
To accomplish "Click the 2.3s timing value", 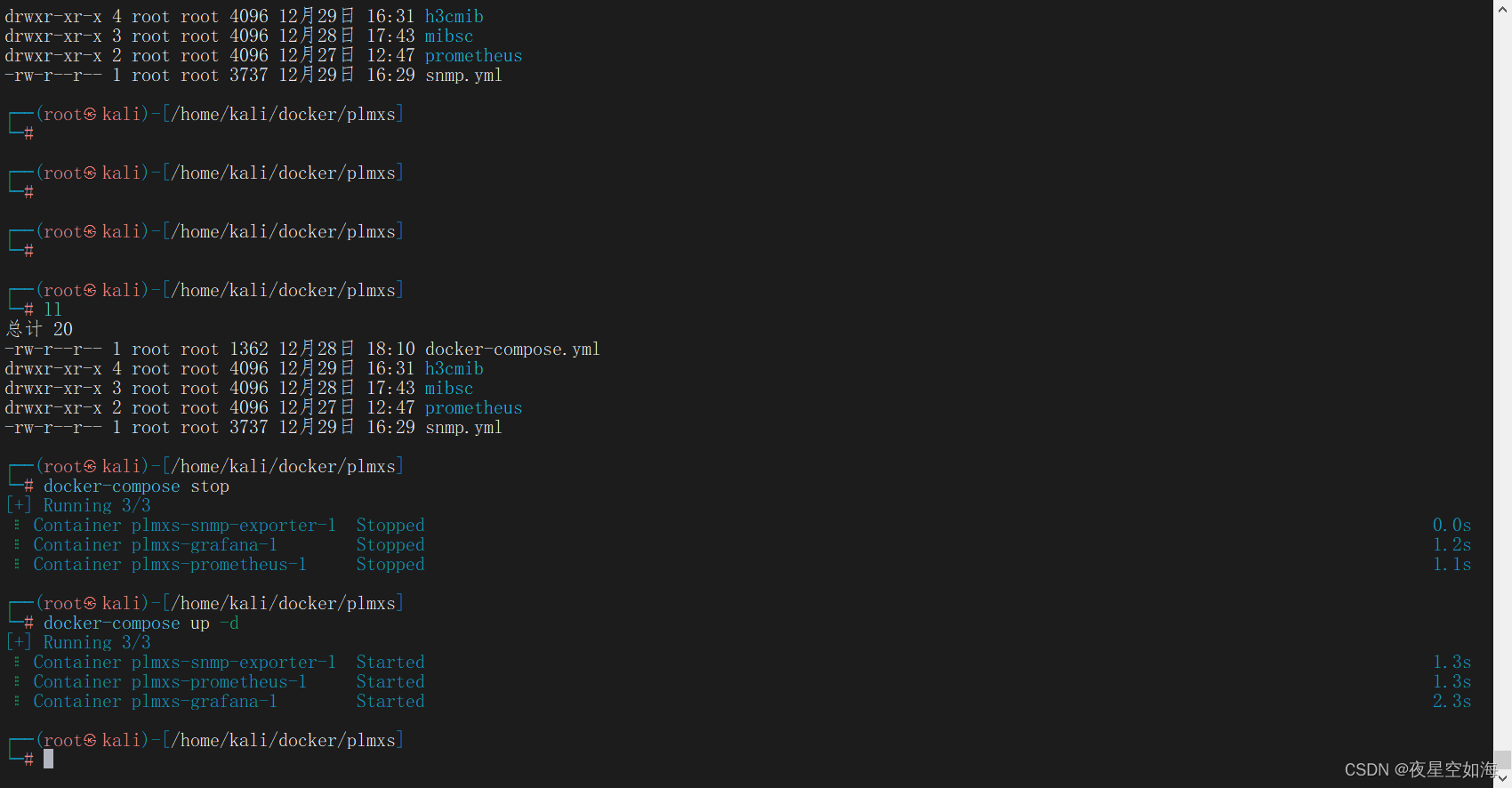I will point(1452,701).
